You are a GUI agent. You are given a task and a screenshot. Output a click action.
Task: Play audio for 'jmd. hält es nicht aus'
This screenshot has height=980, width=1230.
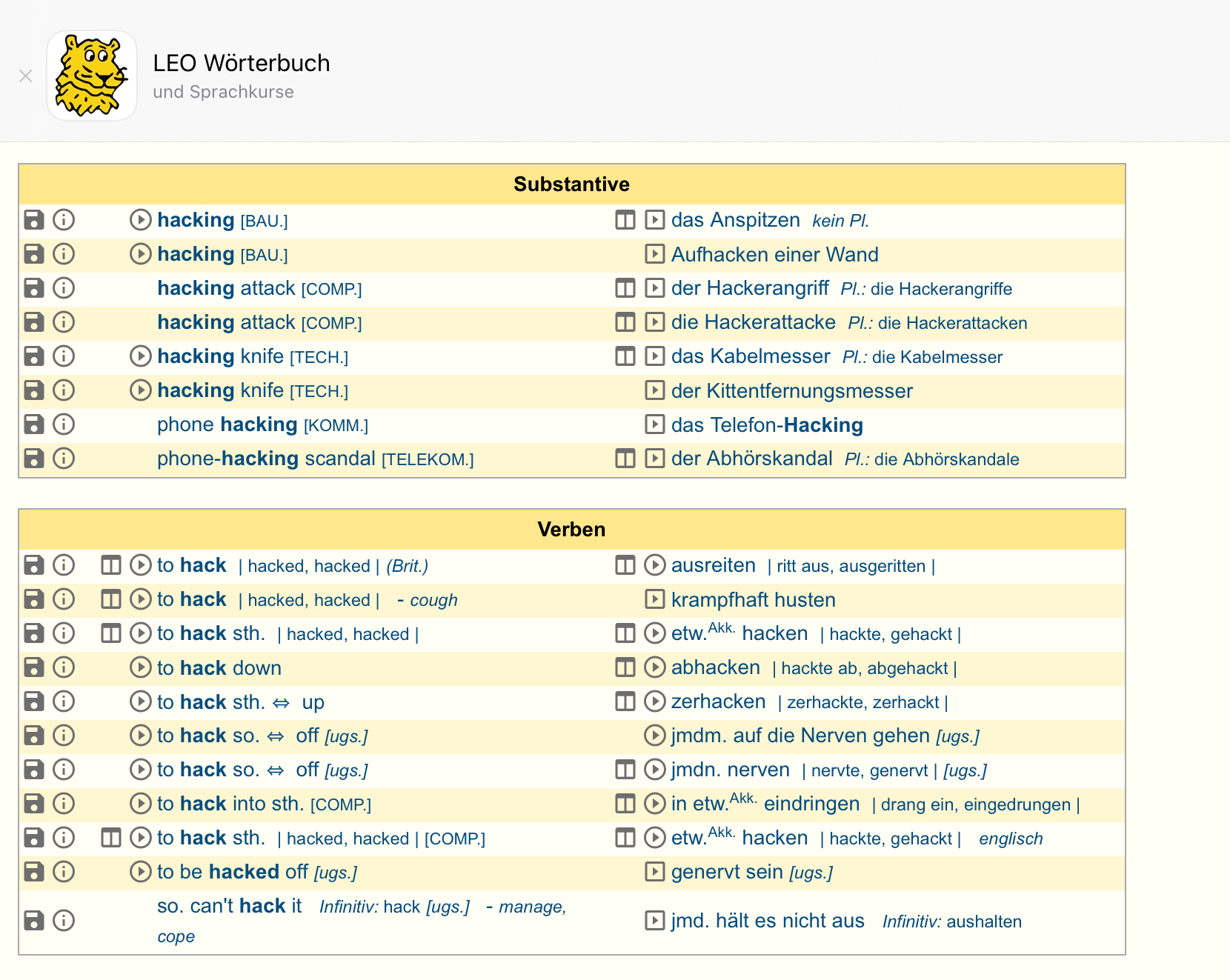[654, 921]
